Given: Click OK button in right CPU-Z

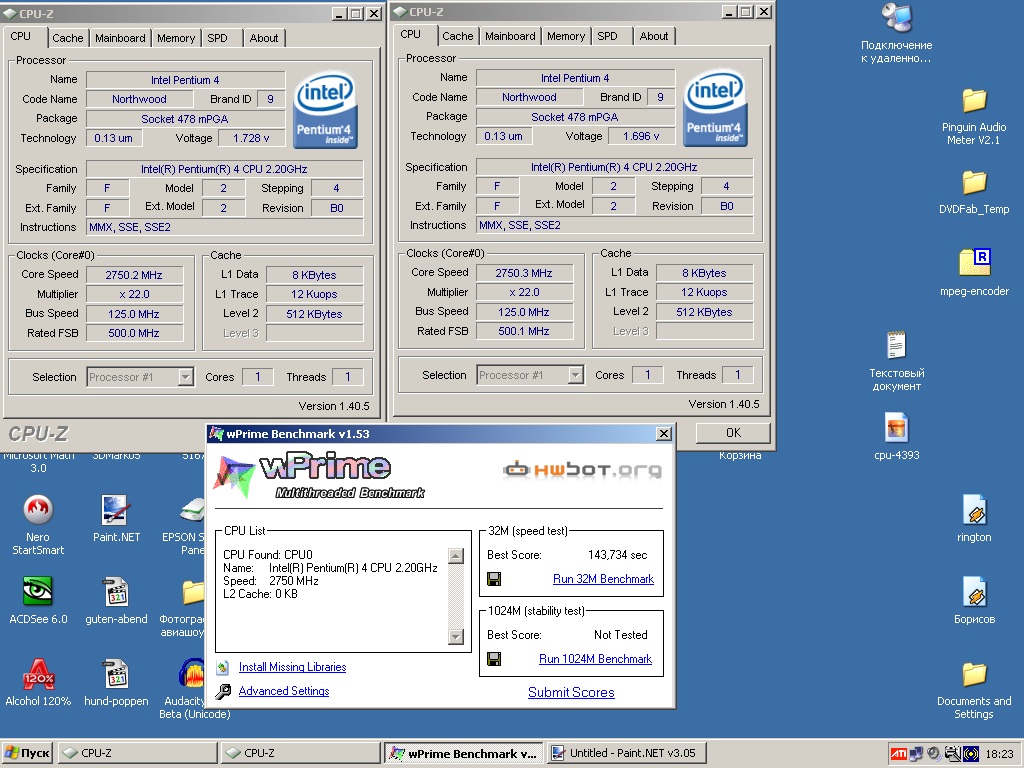Looking at the screenshot, I should tap(733, 432).
